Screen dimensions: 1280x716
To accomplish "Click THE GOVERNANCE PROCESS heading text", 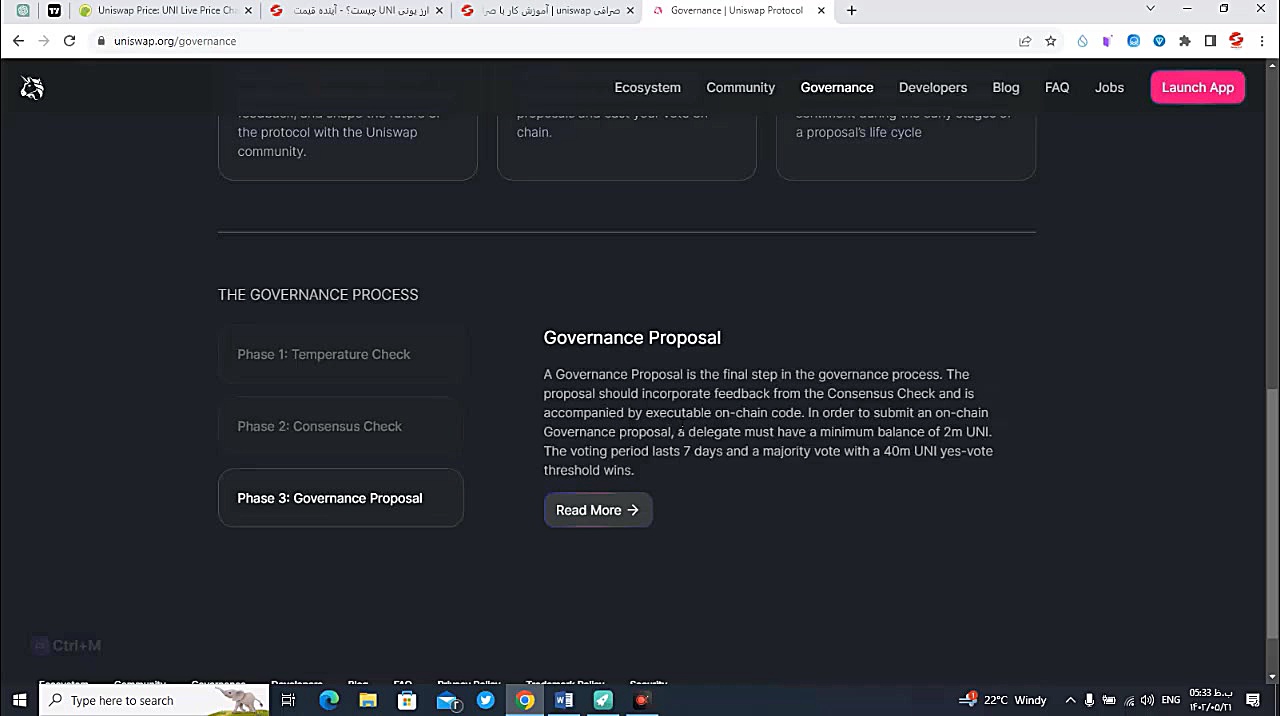I will (x=318, y=295).
